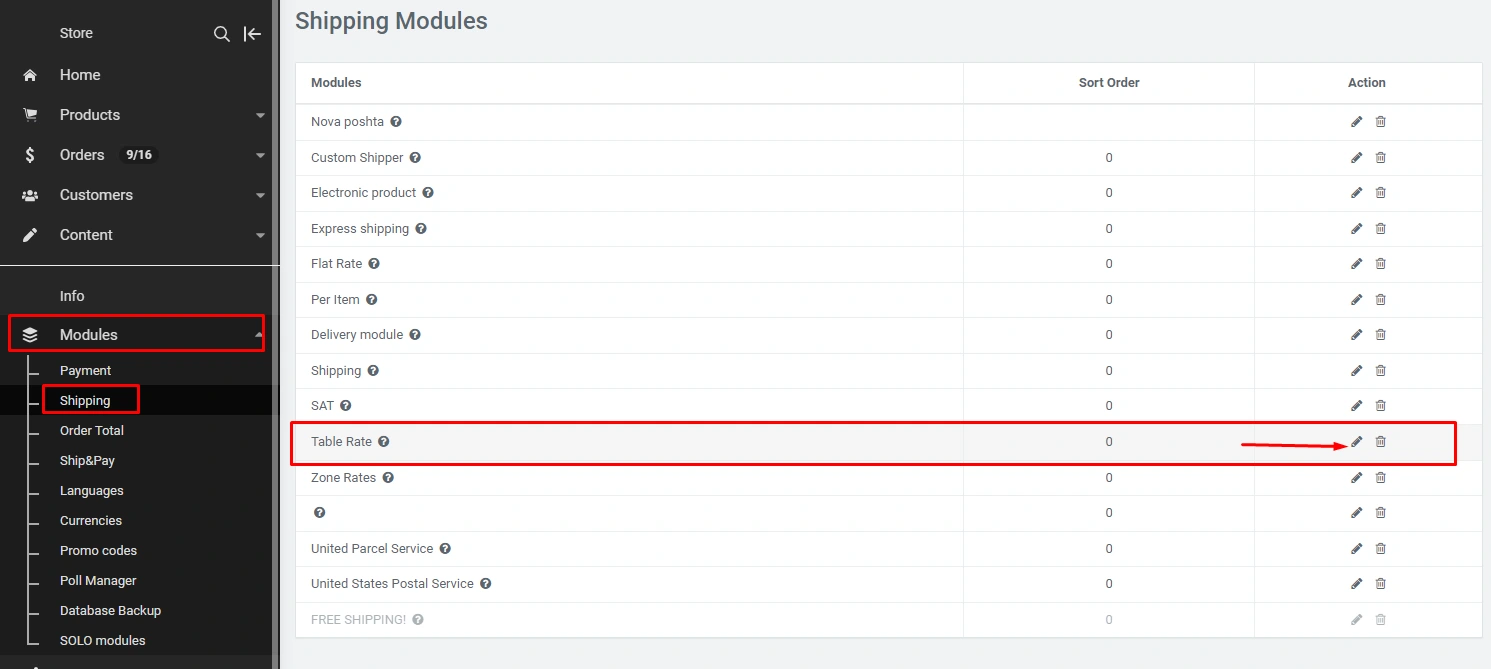The image size is (1491, 669).
Task: Go to Order Total submenu item
Action: 92,431
